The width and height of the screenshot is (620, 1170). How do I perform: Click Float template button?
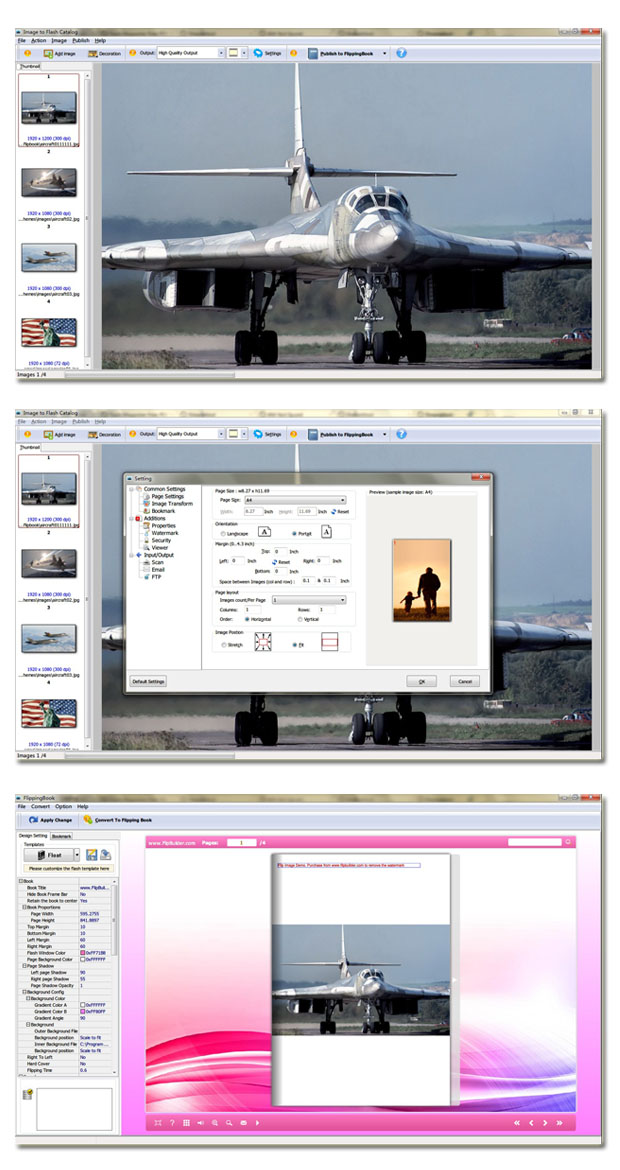click(x=49, y=854)
